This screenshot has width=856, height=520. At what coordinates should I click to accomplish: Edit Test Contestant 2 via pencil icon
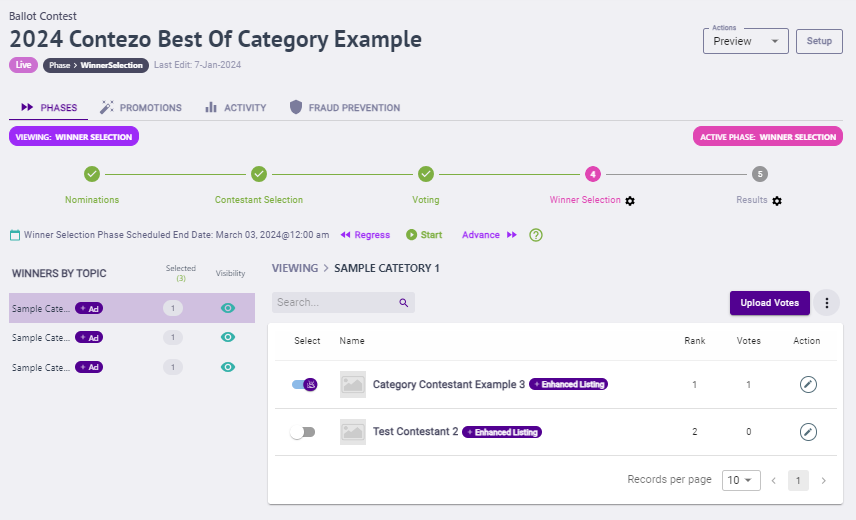click(808, 432)
